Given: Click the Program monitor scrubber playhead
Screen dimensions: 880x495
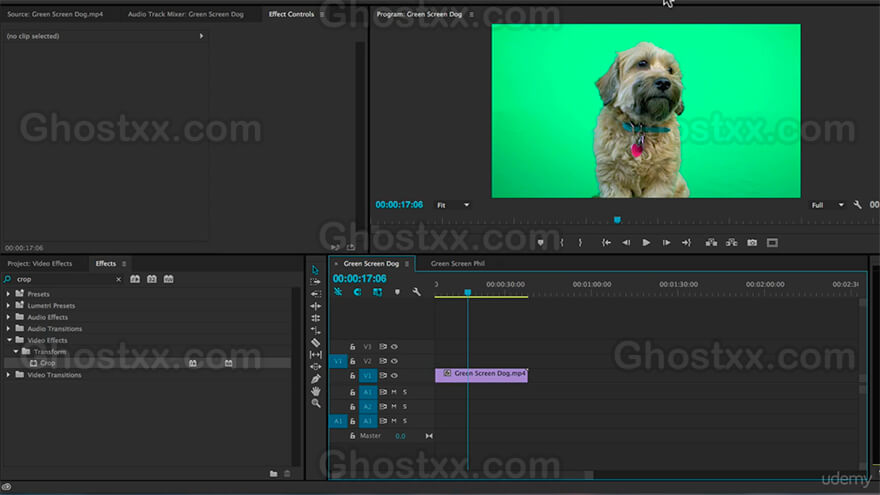Looking at the screenshot, I should coord(617,219).
